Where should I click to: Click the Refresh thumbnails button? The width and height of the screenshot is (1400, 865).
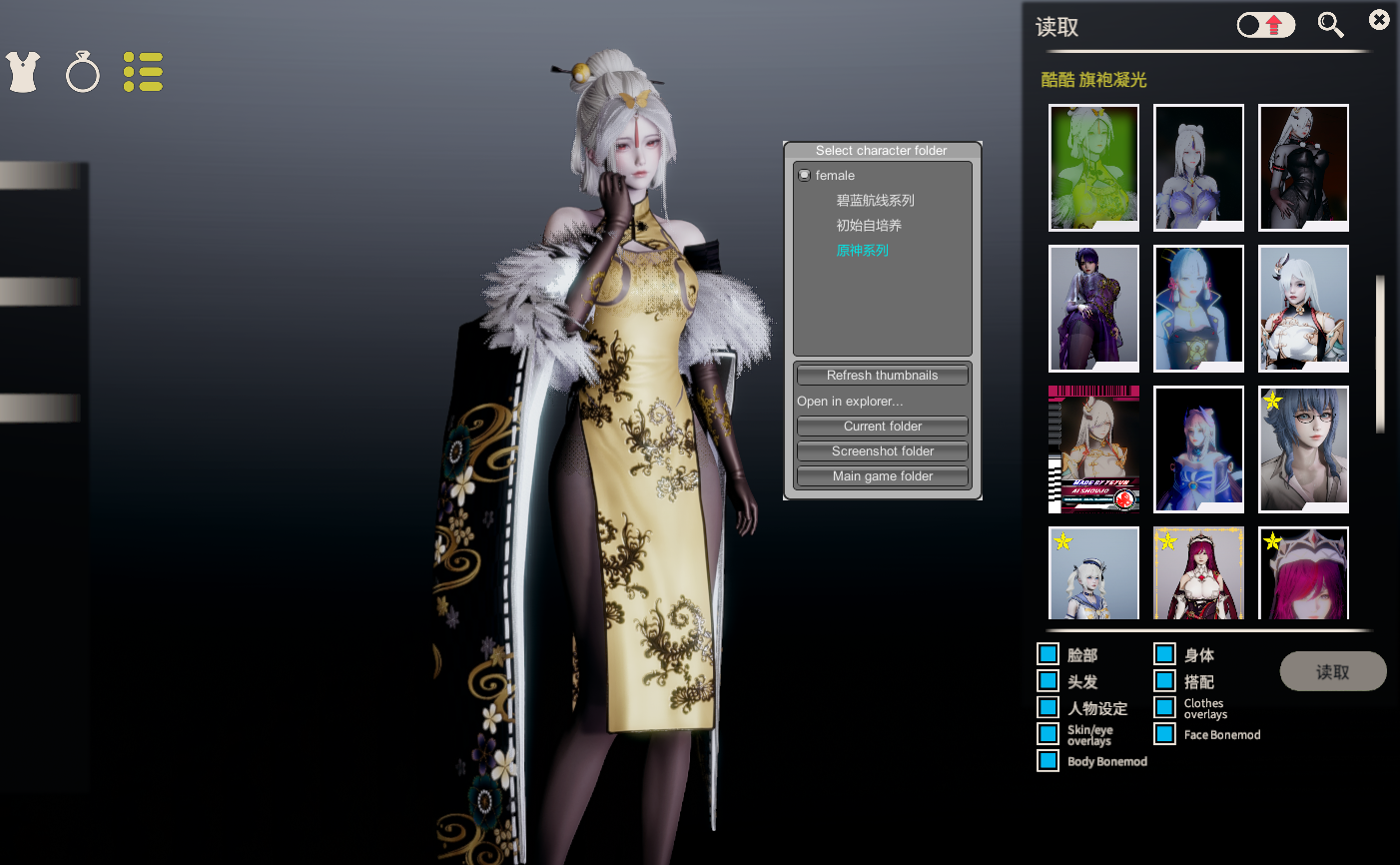click(883, 376)
